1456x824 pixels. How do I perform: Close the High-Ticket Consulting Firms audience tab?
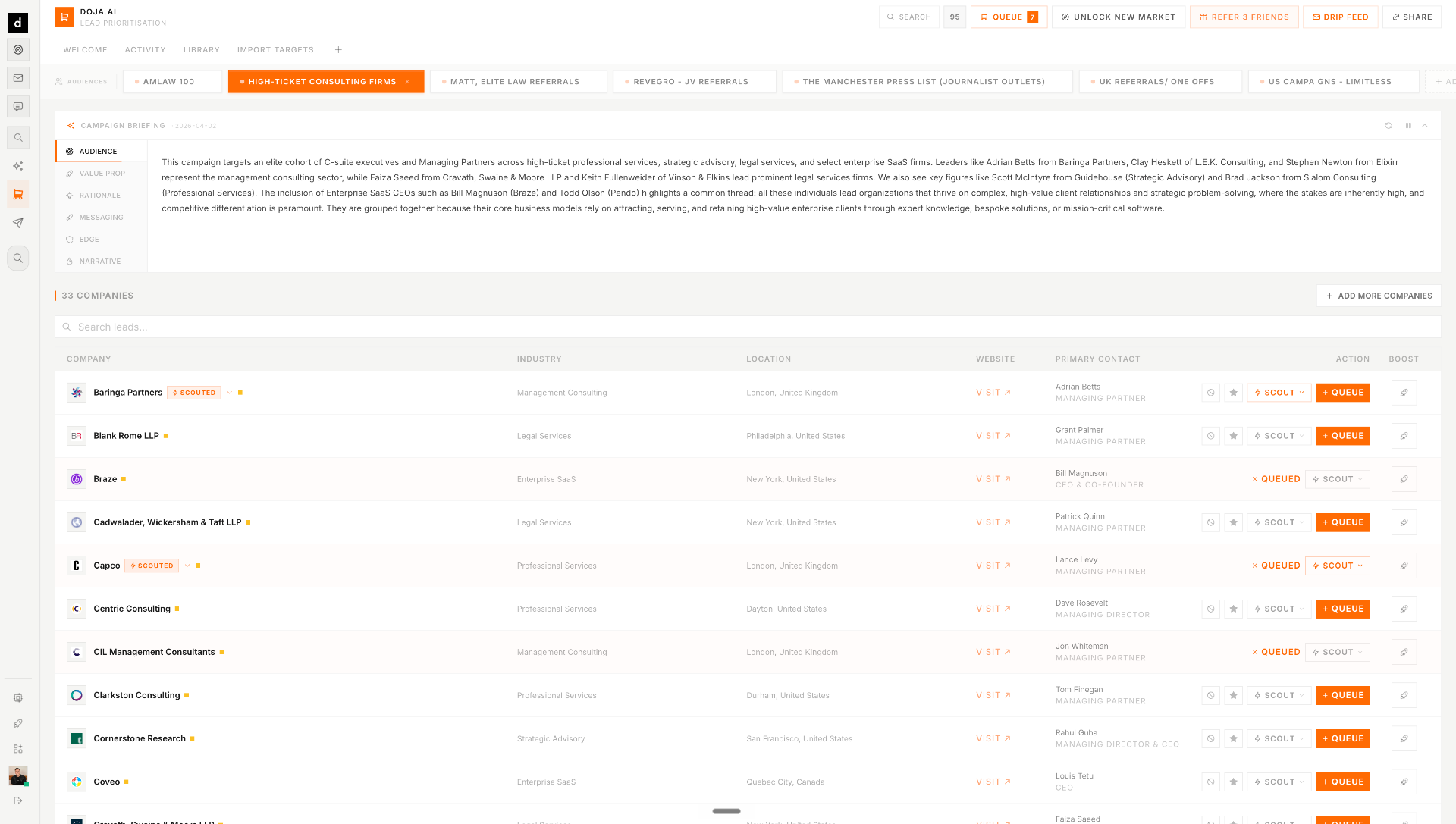coord(407,82)
